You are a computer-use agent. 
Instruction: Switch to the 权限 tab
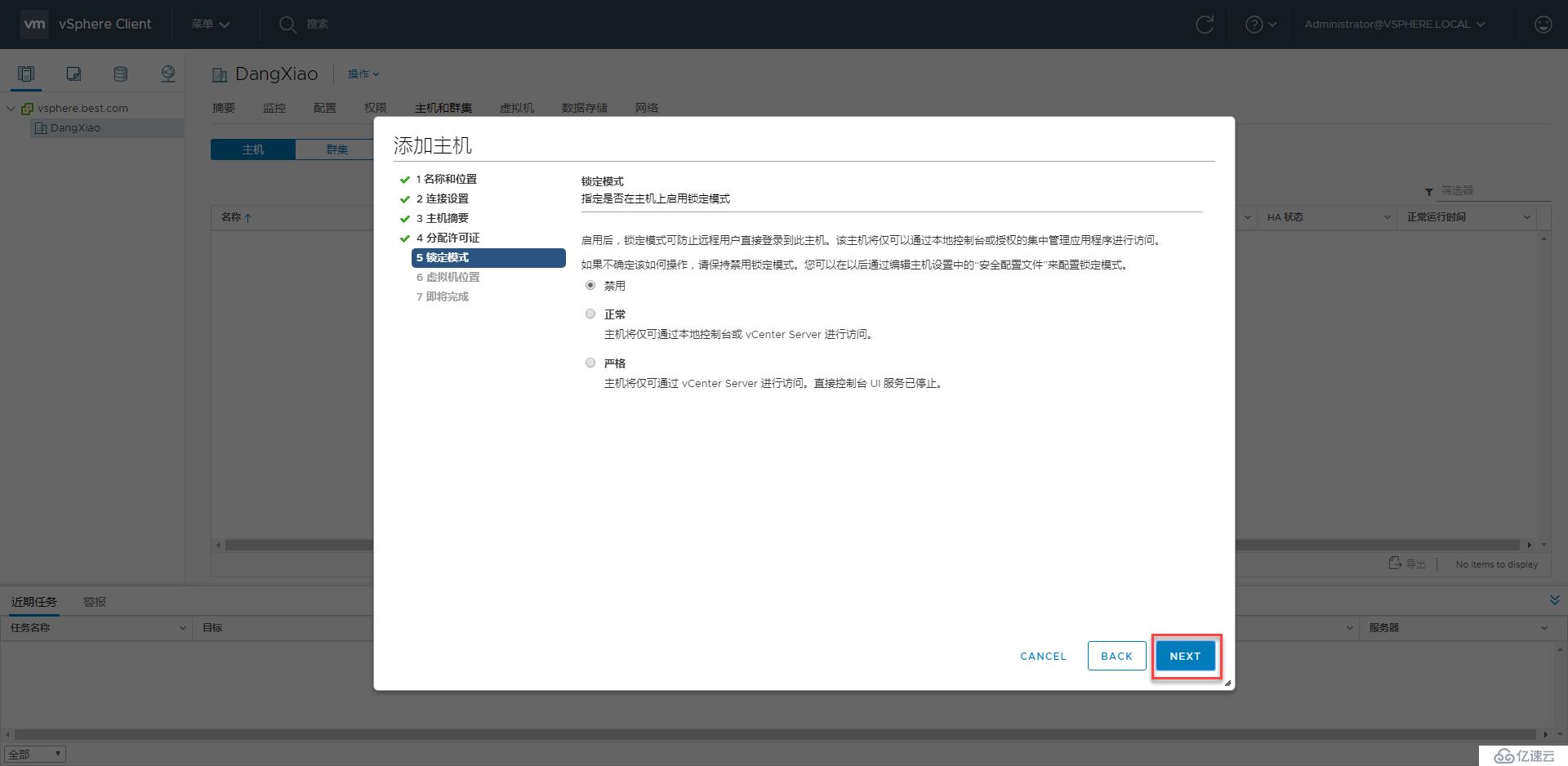(376, 108)
